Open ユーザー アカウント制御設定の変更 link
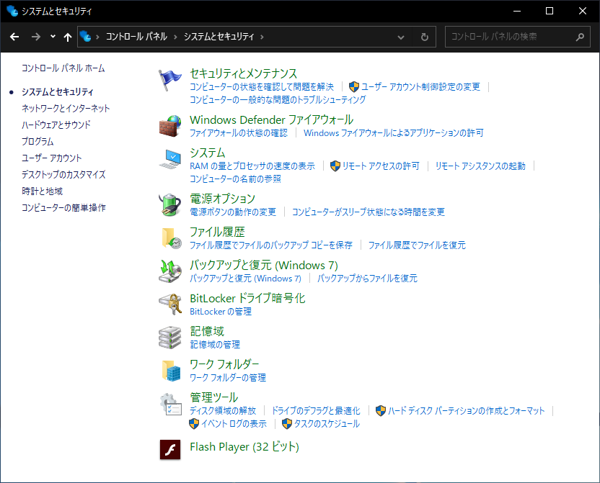 pyautogui.click(x=421, y=87)
